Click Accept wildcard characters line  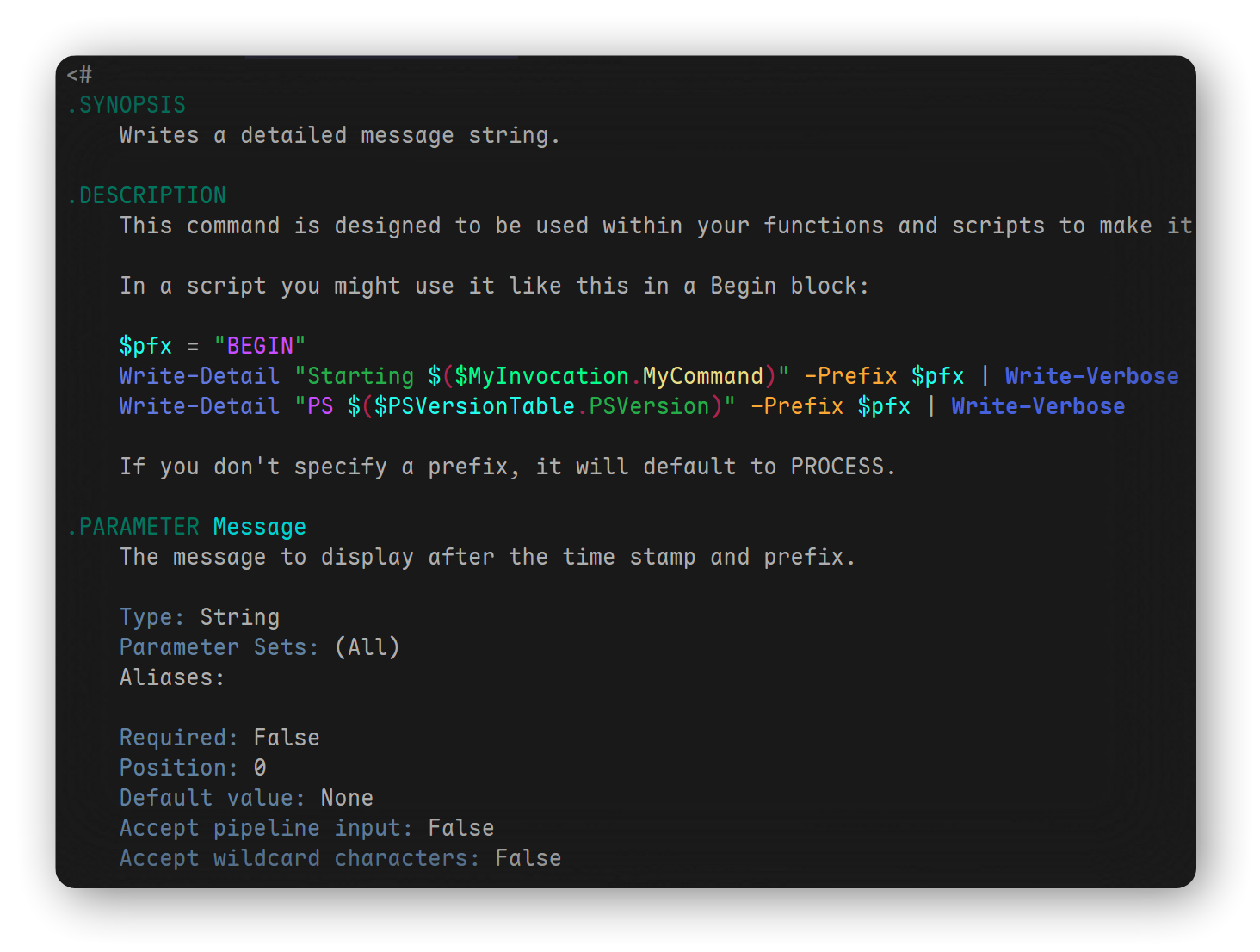[x=340, y=858]
